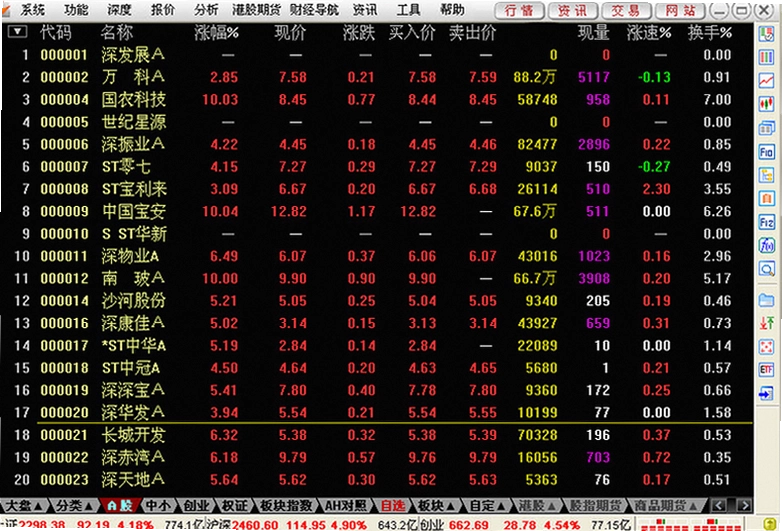782x531 pixels.
Task: Click the 交易 button at top
Action: (627, 10)
